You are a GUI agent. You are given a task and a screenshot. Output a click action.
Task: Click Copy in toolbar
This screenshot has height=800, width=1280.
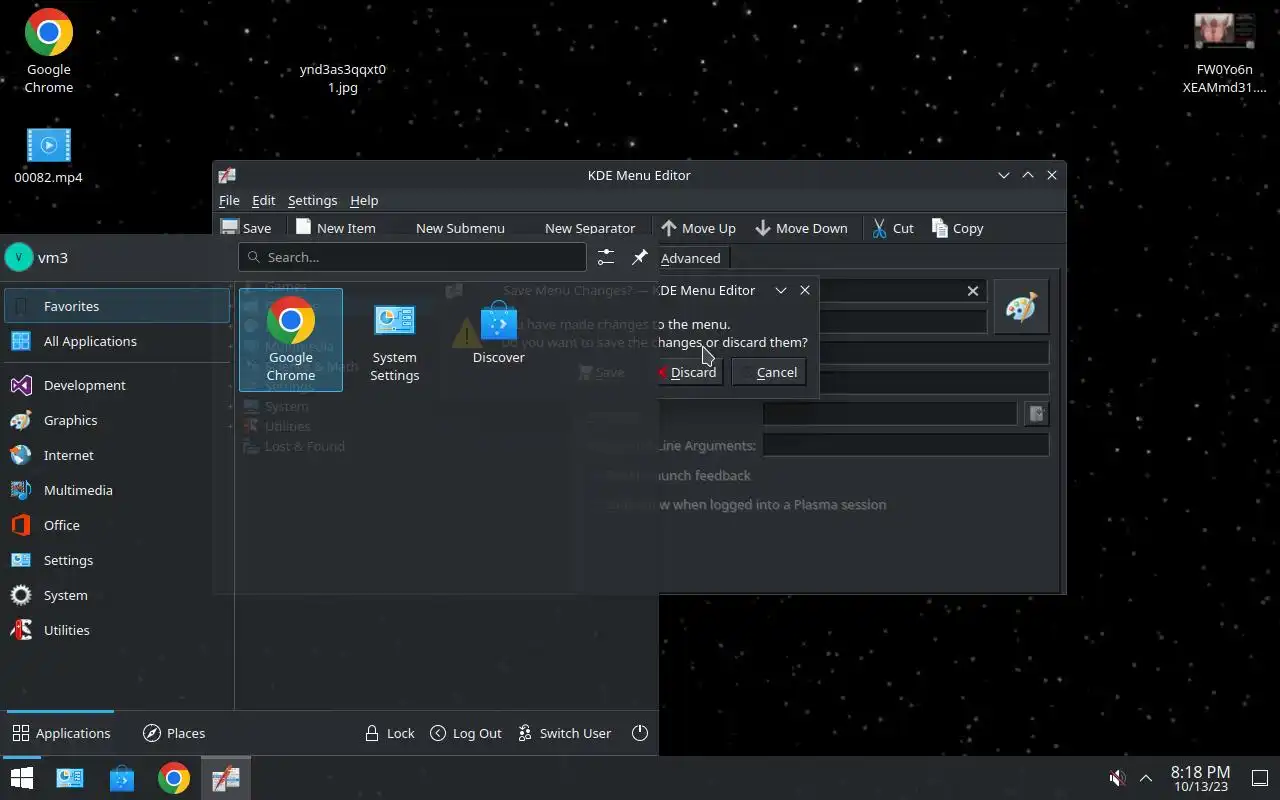pos(957,228)
